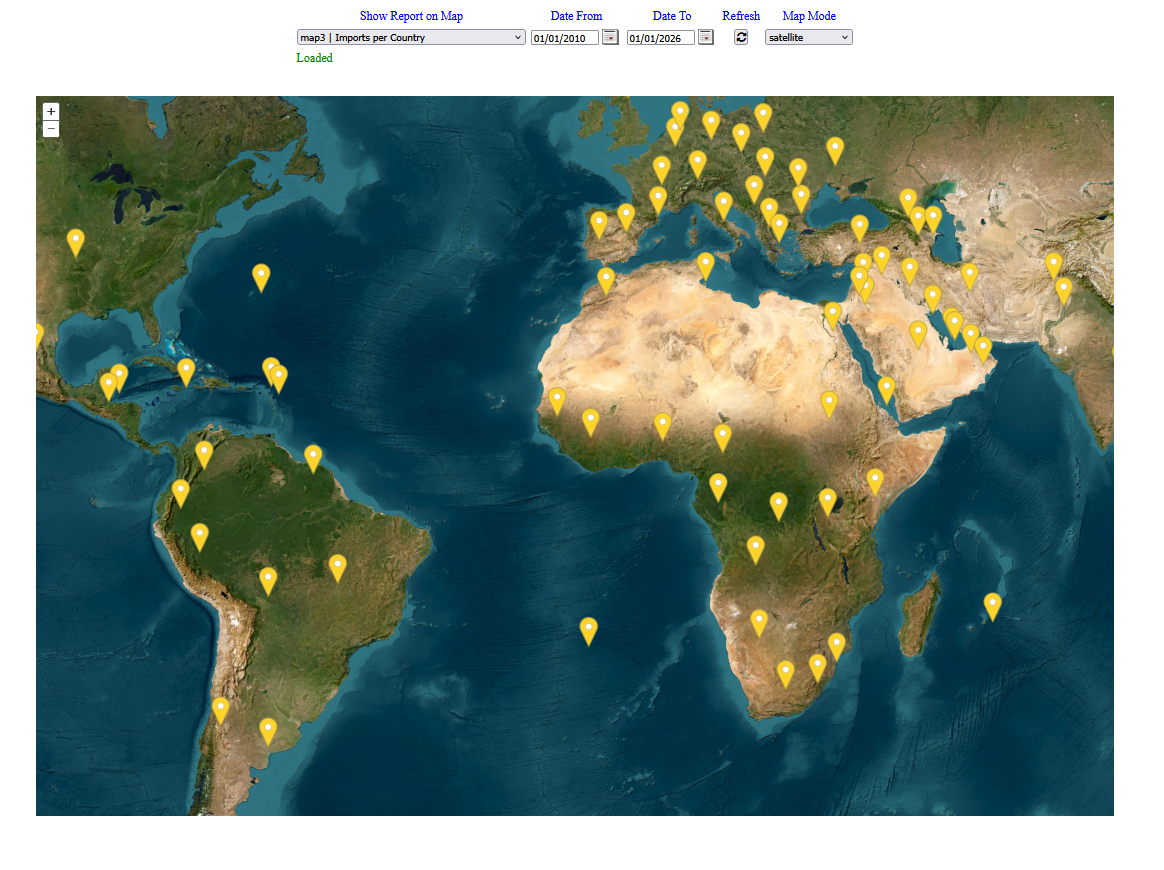Click the map marker over Chile
The height and width of the screenshot is (870, 1164).
tap(220, 709)
